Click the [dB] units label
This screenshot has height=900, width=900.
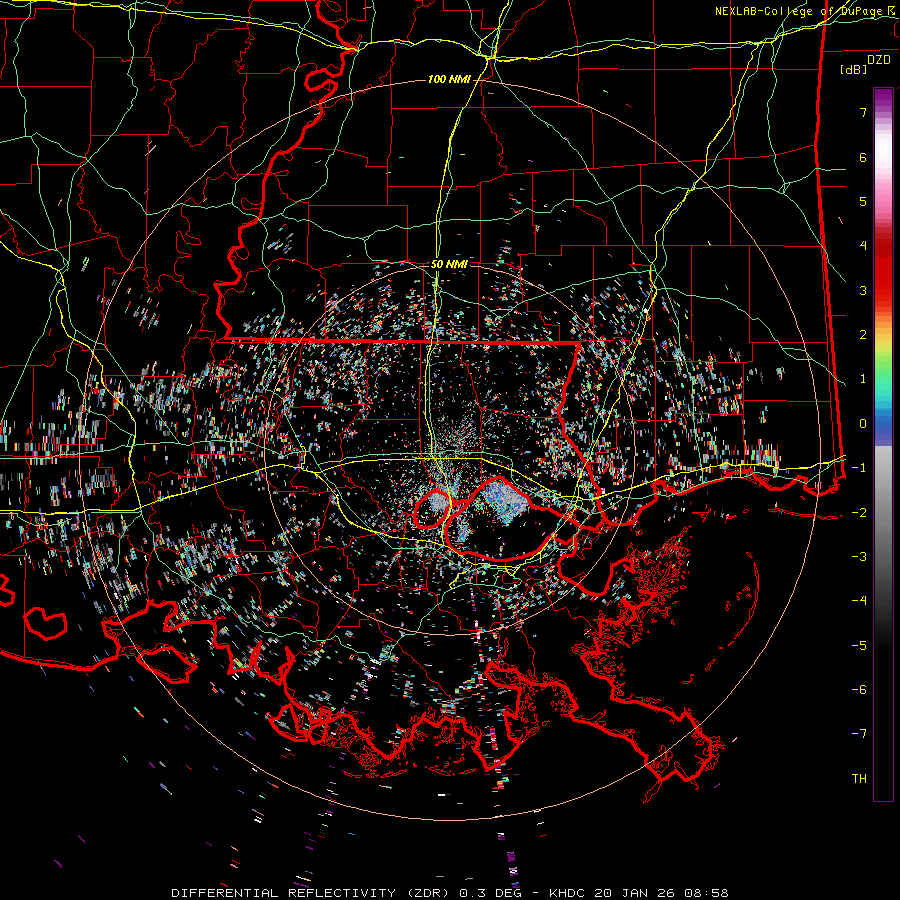[x=854, y=69]
